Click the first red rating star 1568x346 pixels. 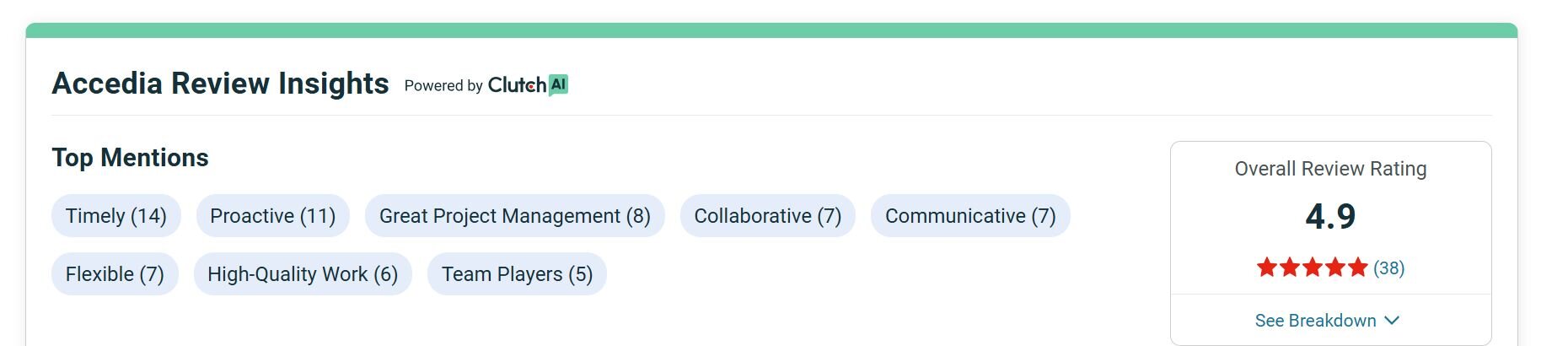[x=1266, y=268]
